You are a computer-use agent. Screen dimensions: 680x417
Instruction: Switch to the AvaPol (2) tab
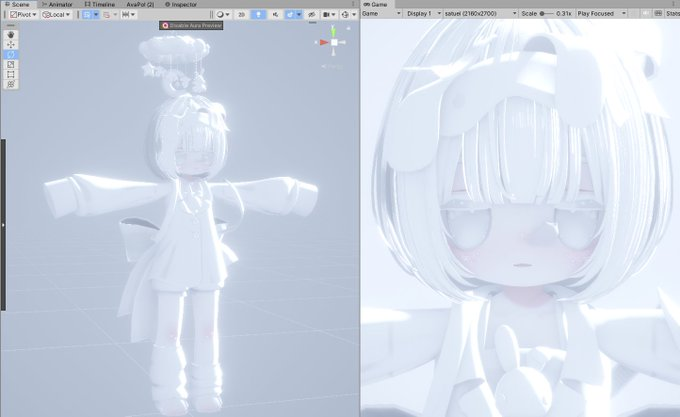coord(140,4)
